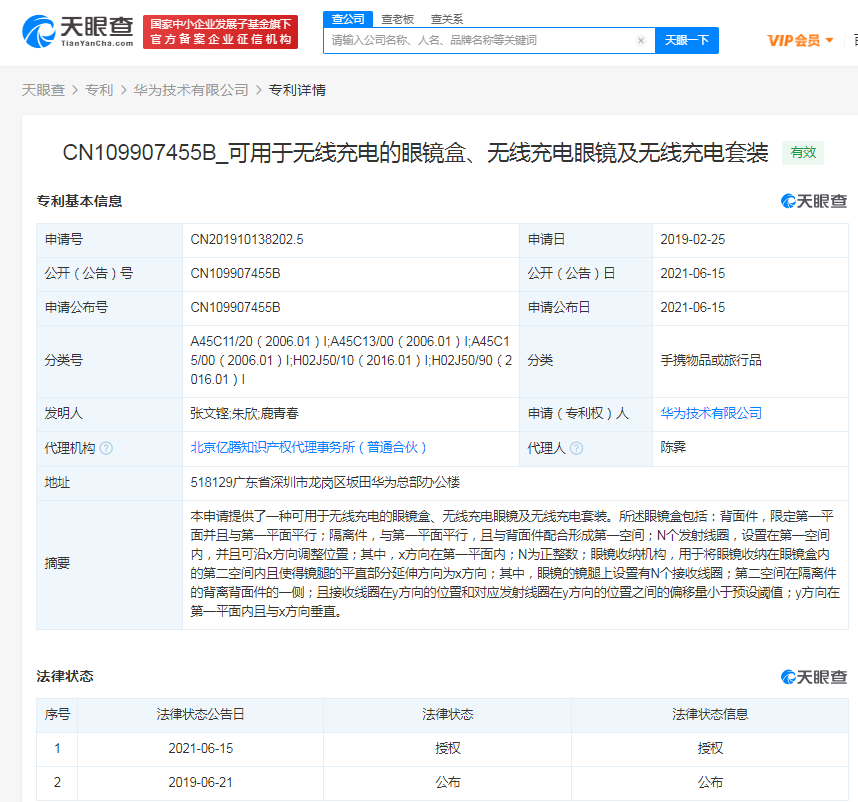Click inside the company search input field
This screenshot has height=802, width=858.
[480, 40]
